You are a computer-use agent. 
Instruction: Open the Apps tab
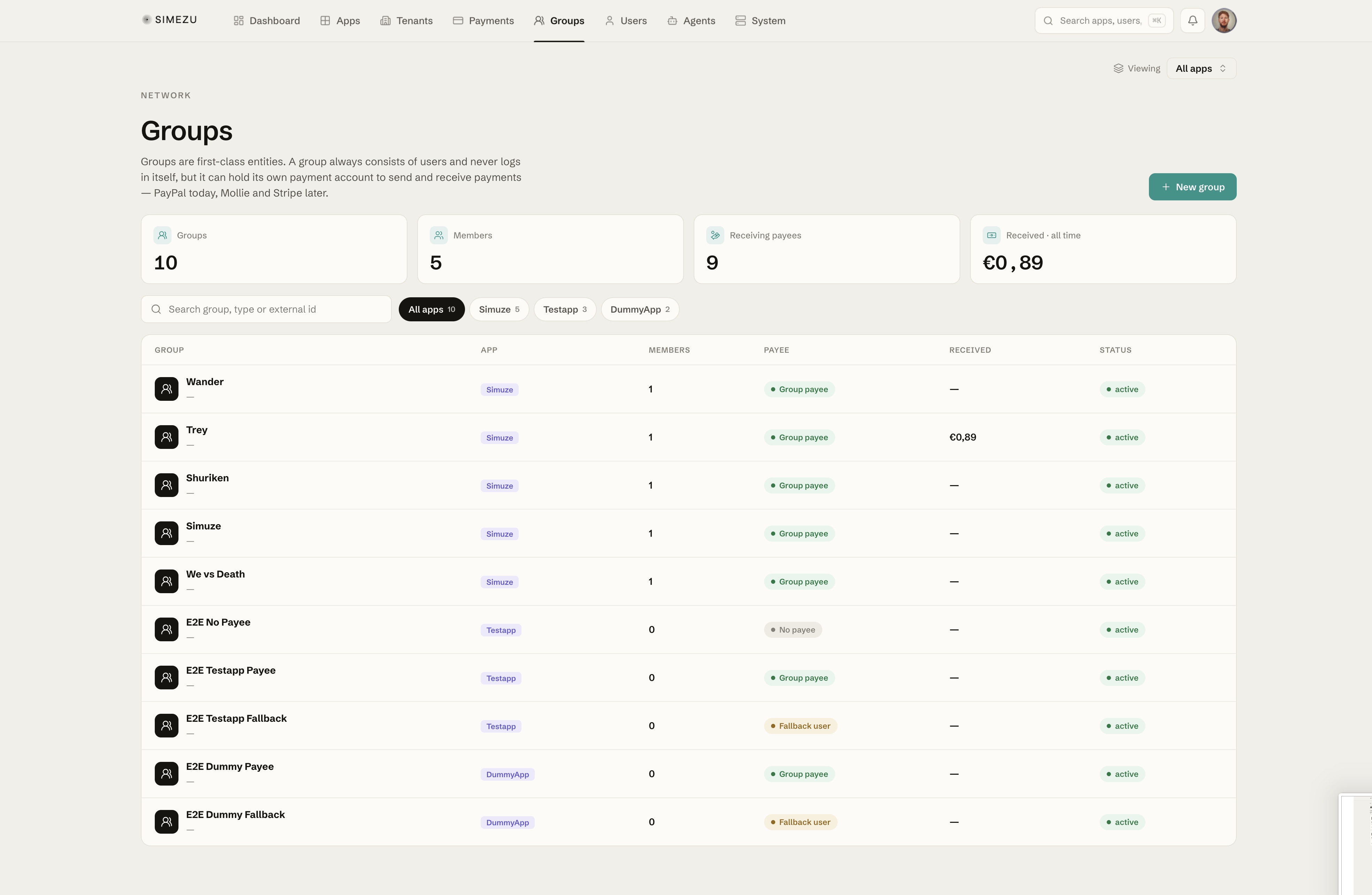tap(340, 21)
